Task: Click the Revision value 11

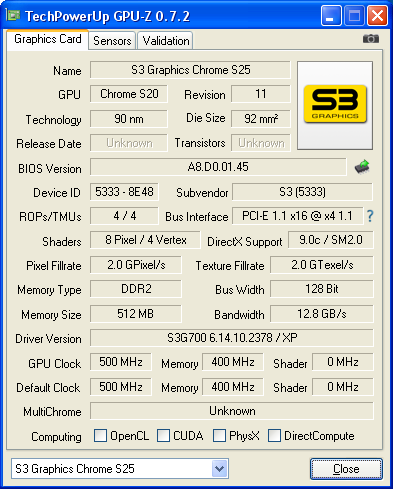Action: tap(261, 94)
